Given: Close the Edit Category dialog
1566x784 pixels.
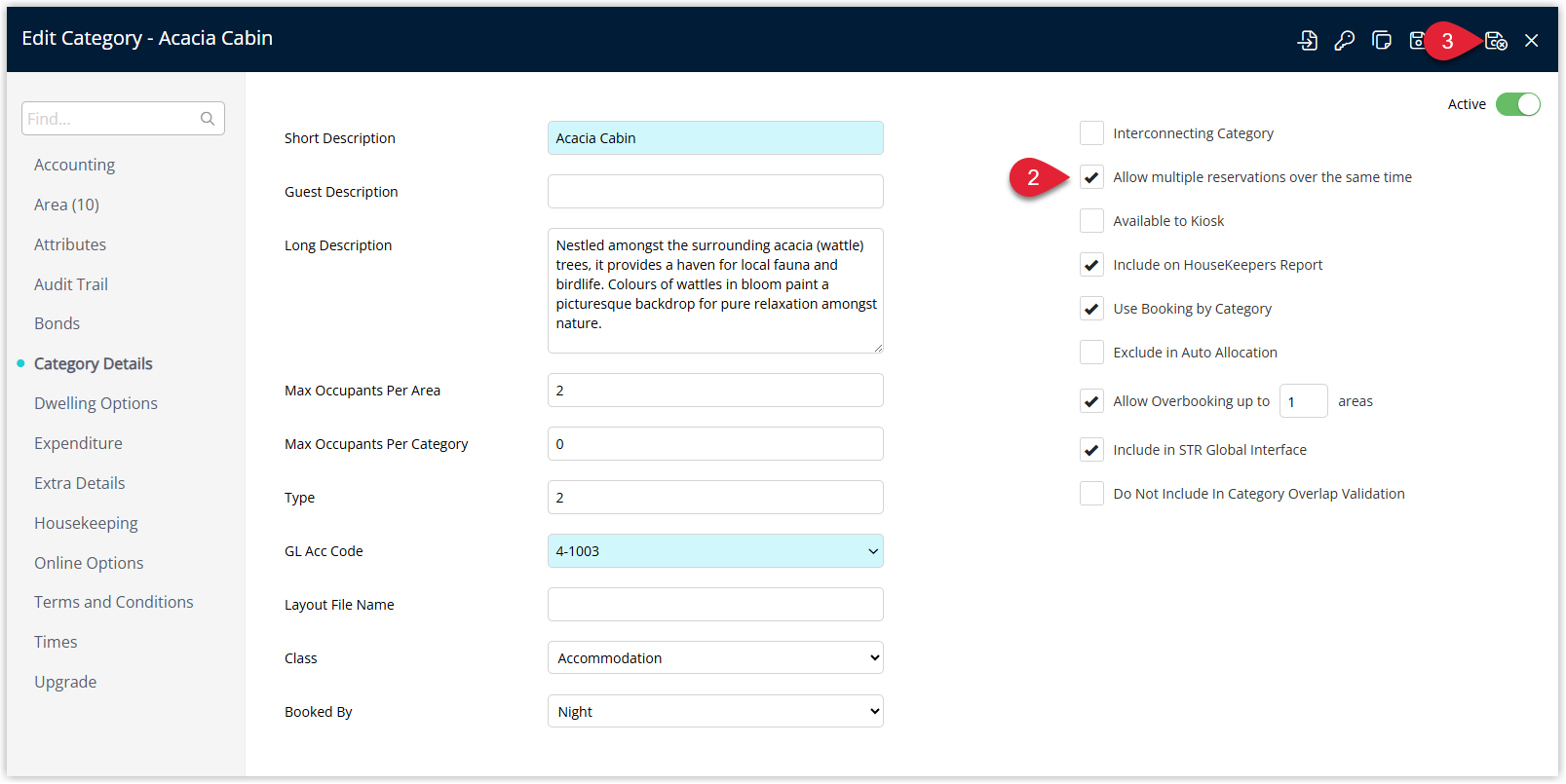Looking at the screenshot, I should point(1532,40).
